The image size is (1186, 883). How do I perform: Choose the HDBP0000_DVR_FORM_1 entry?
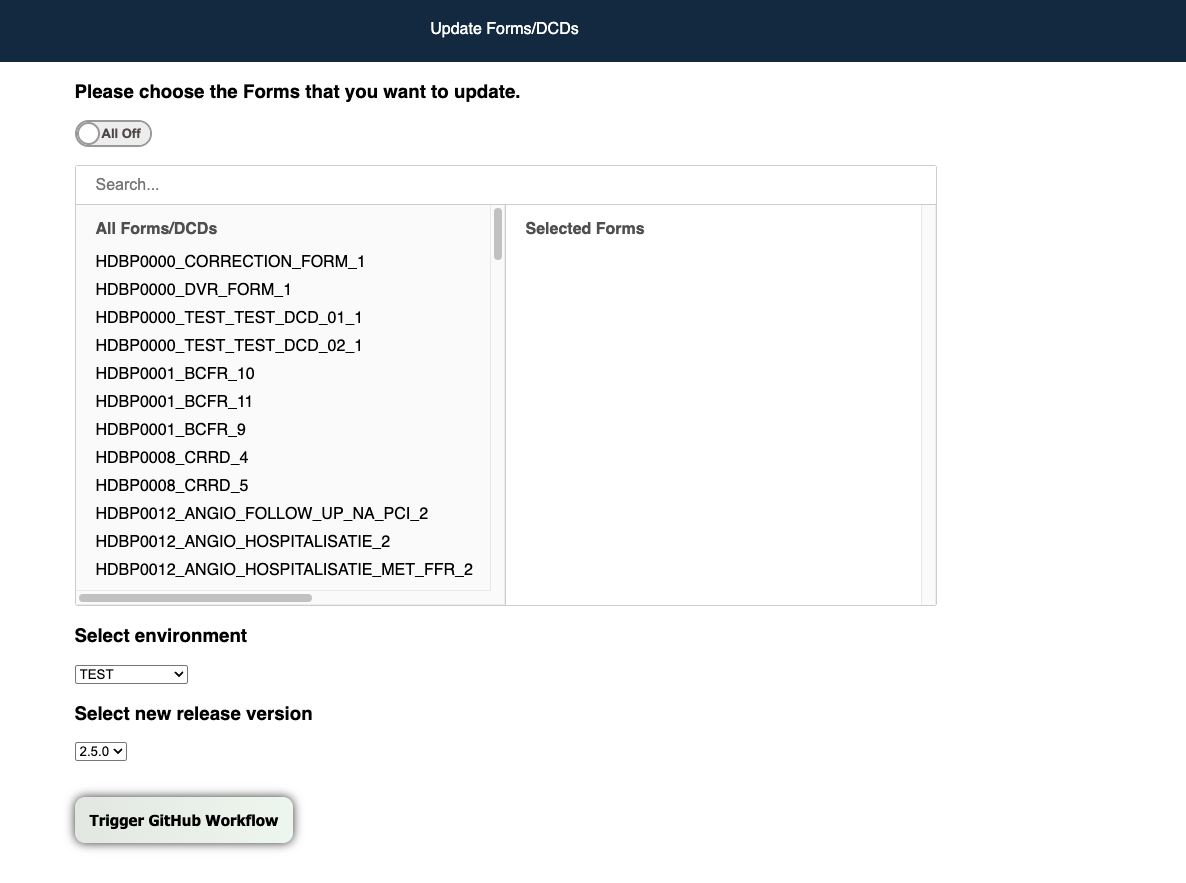point(193,290)
